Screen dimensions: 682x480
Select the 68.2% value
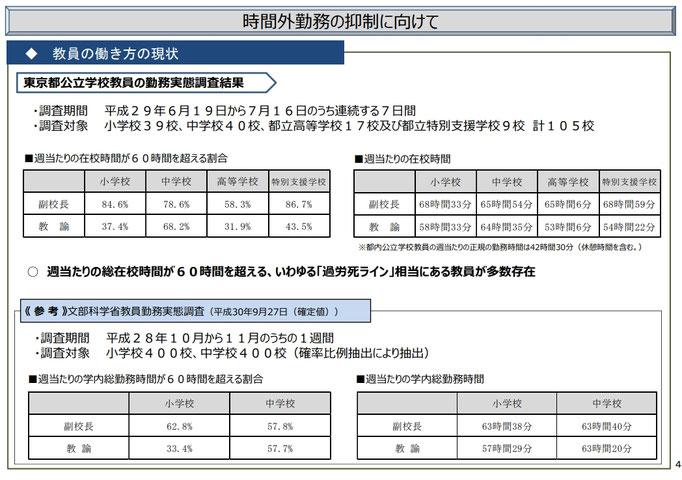[x=176, y=227]
